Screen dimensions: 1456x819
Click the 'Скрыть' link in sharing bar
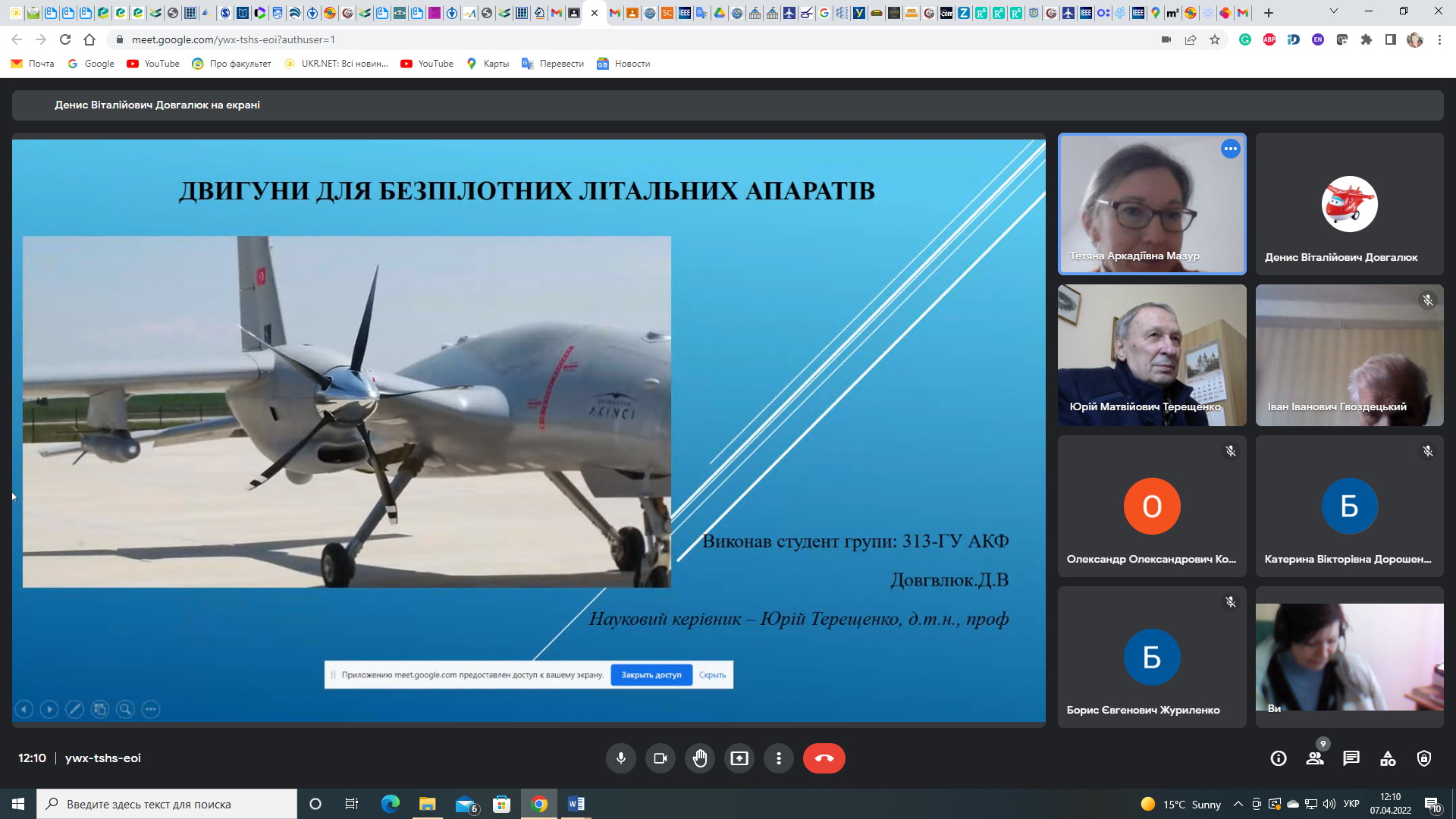tap(712, 675)
